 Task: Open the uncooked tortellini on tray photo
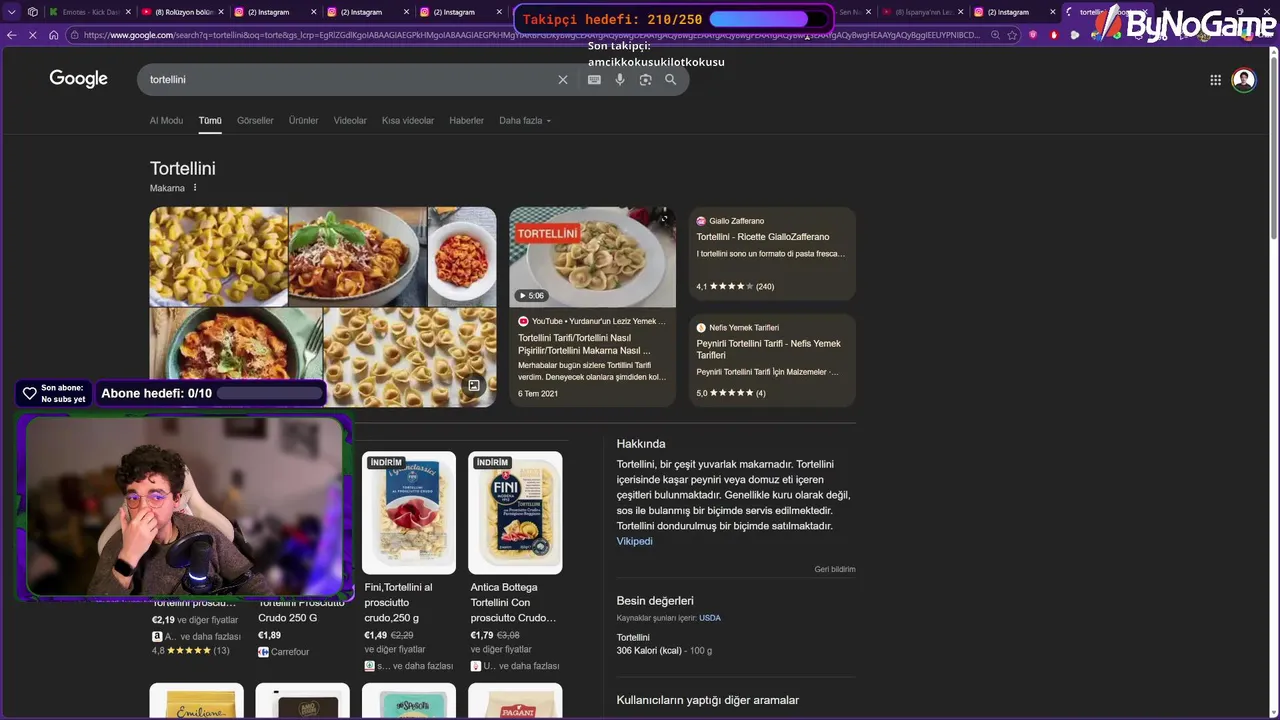[x=410, y=357]
